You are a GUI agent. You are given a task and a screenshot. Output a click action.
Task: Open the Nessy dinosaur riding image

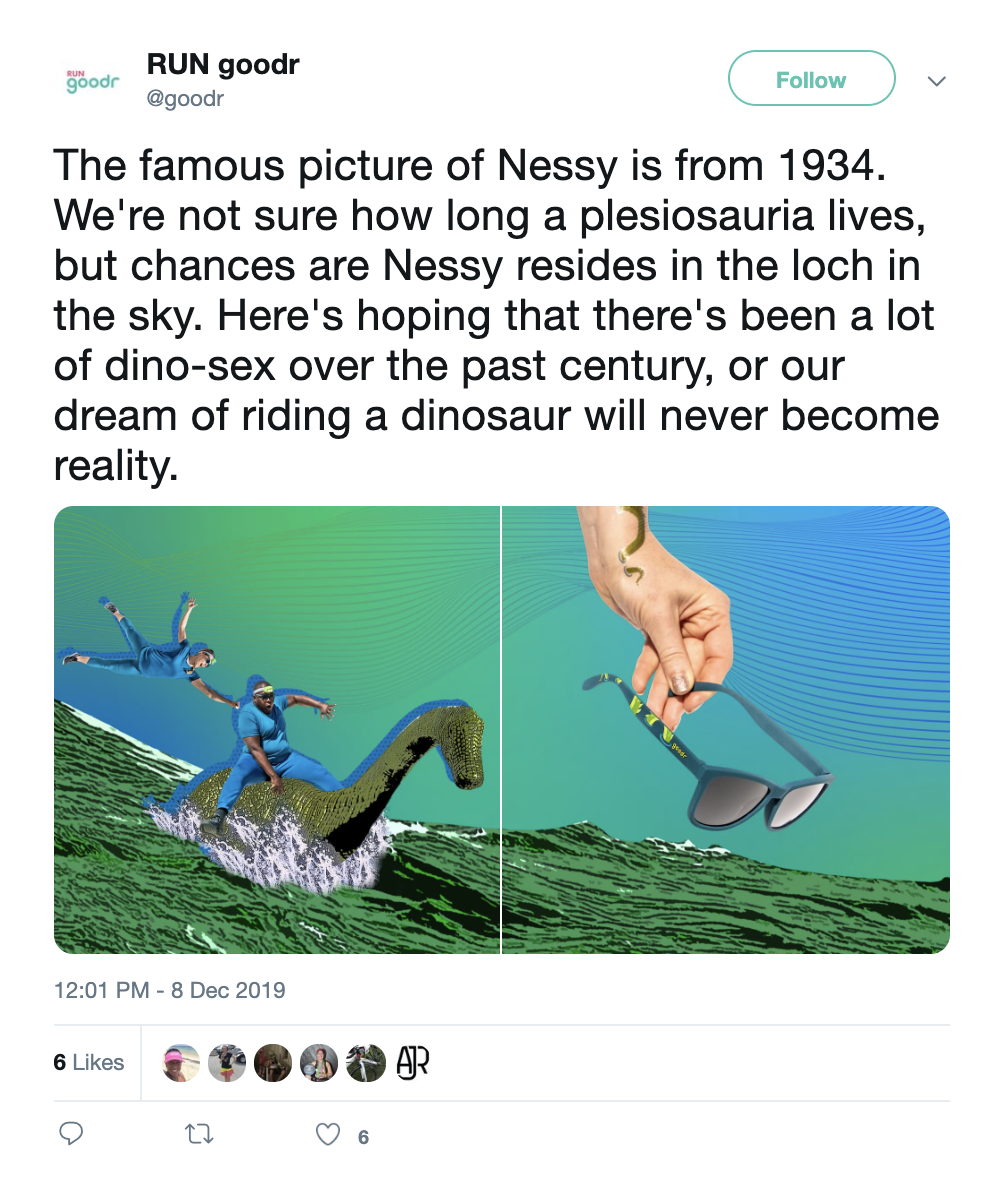point(277,730)
